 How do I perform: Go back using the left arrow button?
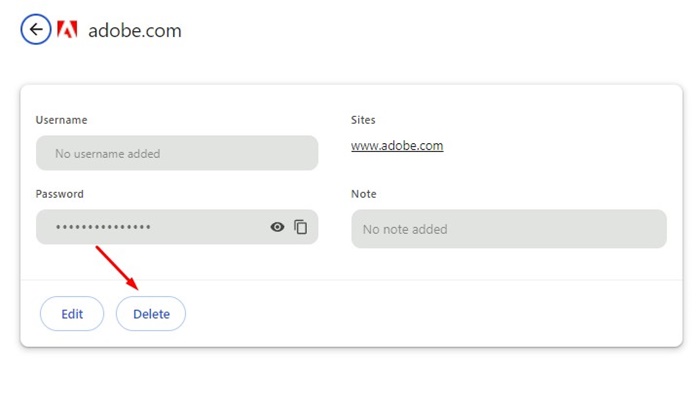click(x=36, y=29)
